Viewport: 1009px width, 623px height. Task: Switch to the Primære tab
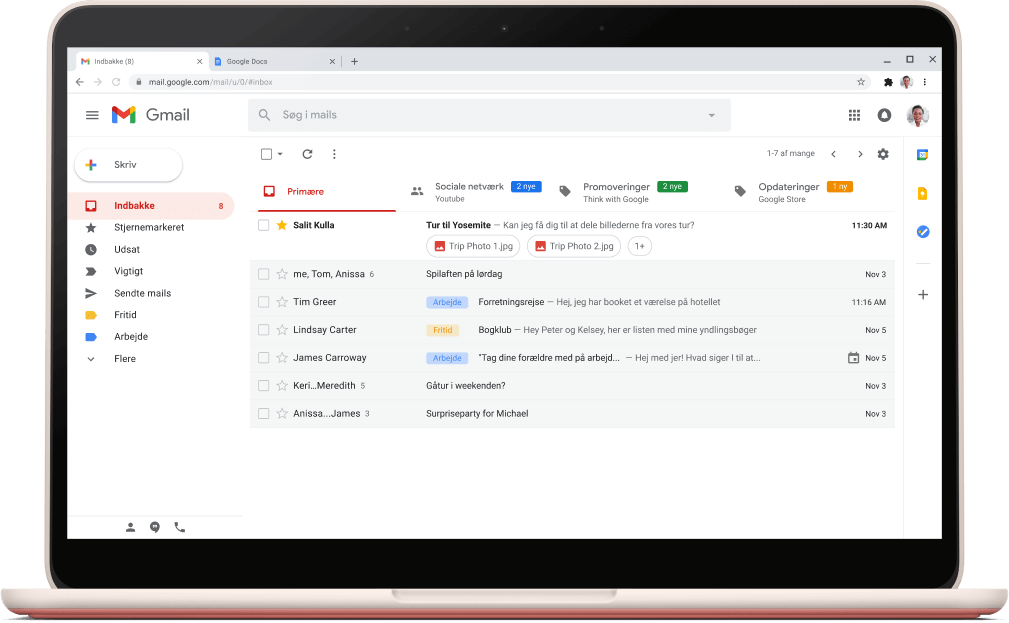click(327, 192)
